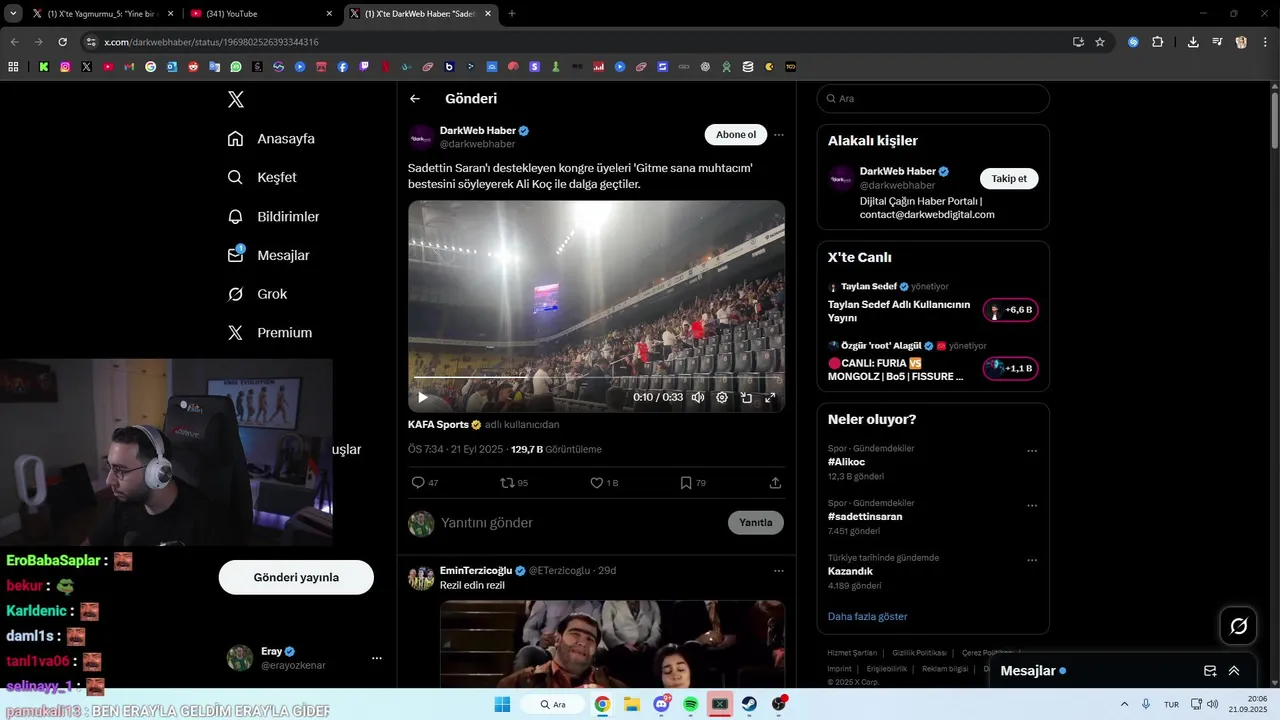
Task: Open options for Kazandık trend
Action: point(1032,561)
